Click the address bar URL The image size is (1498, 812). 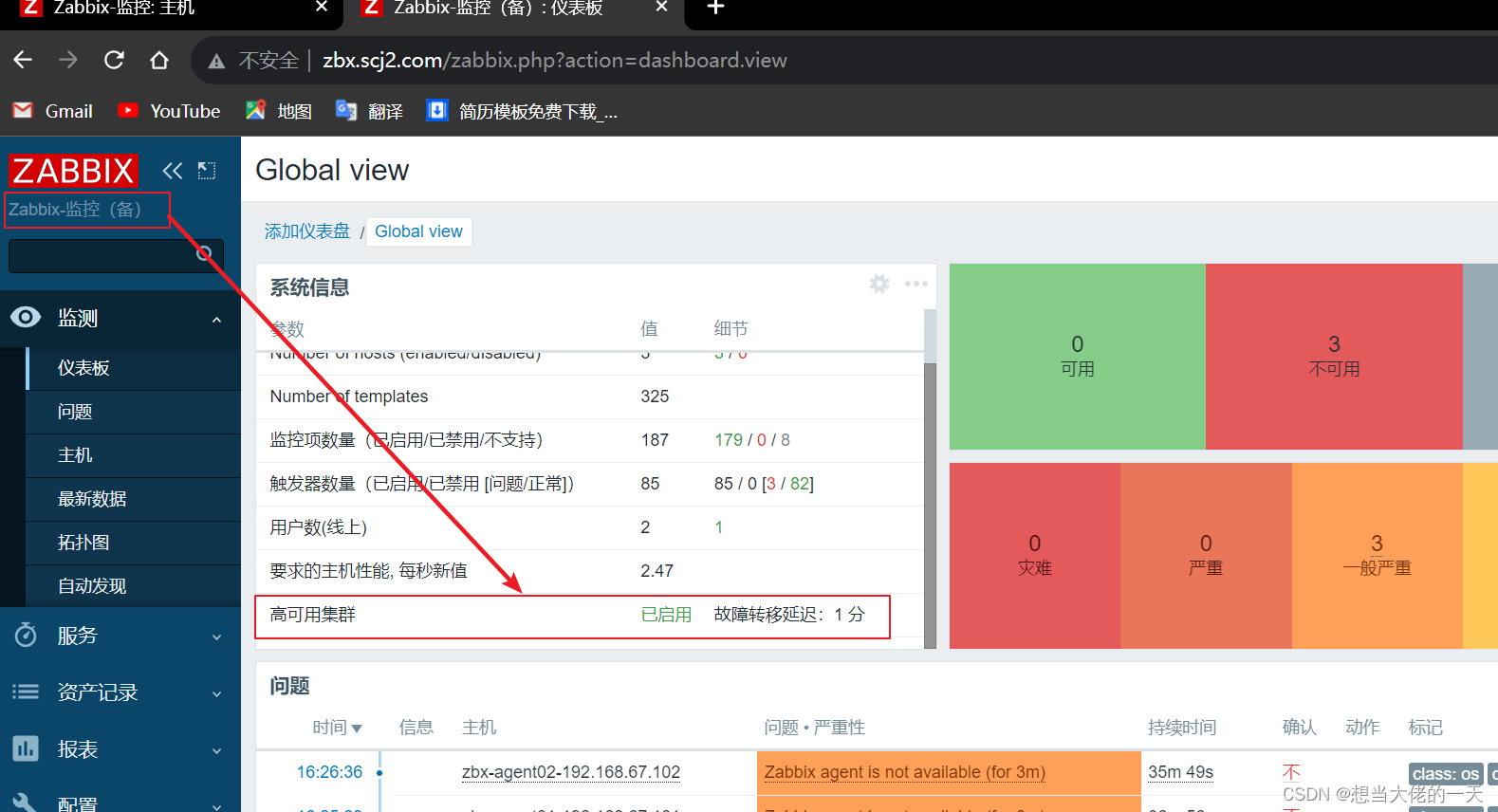[x=555, y=61]
